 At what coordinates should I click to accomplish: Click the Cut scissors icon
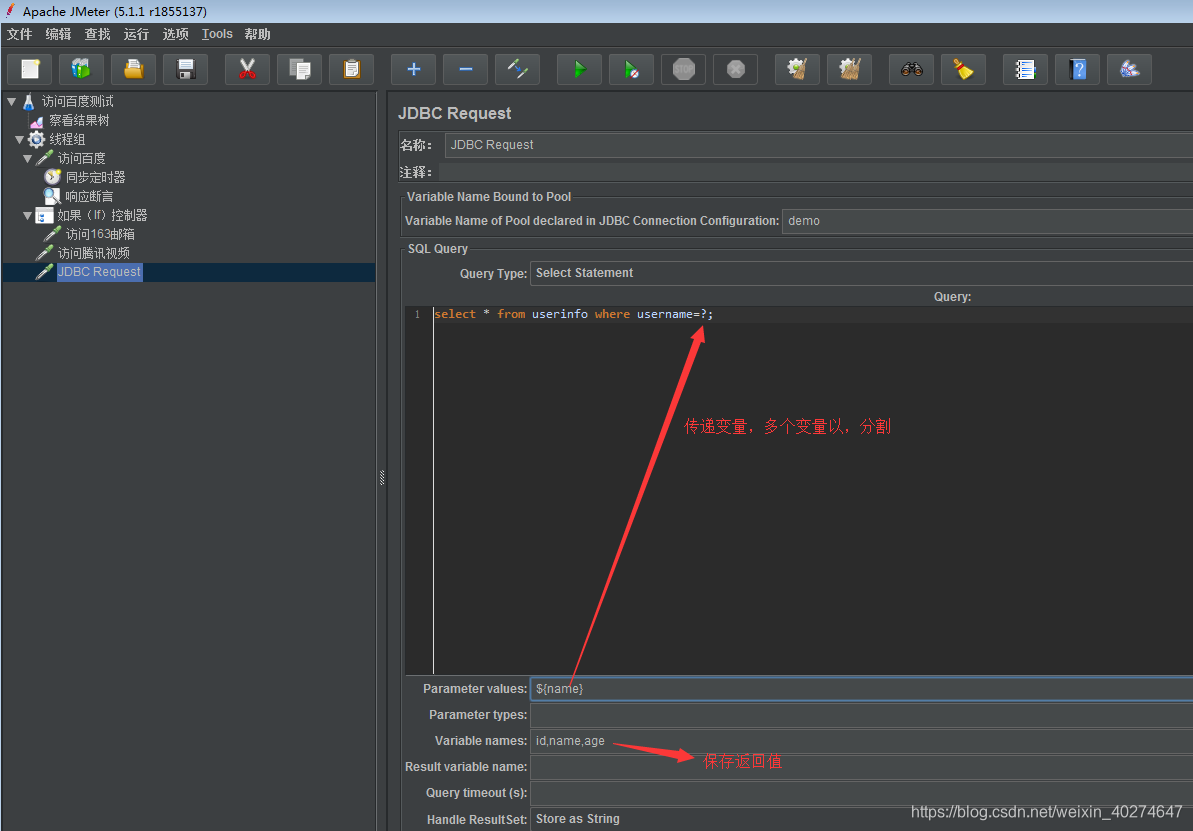coord(247,69)
